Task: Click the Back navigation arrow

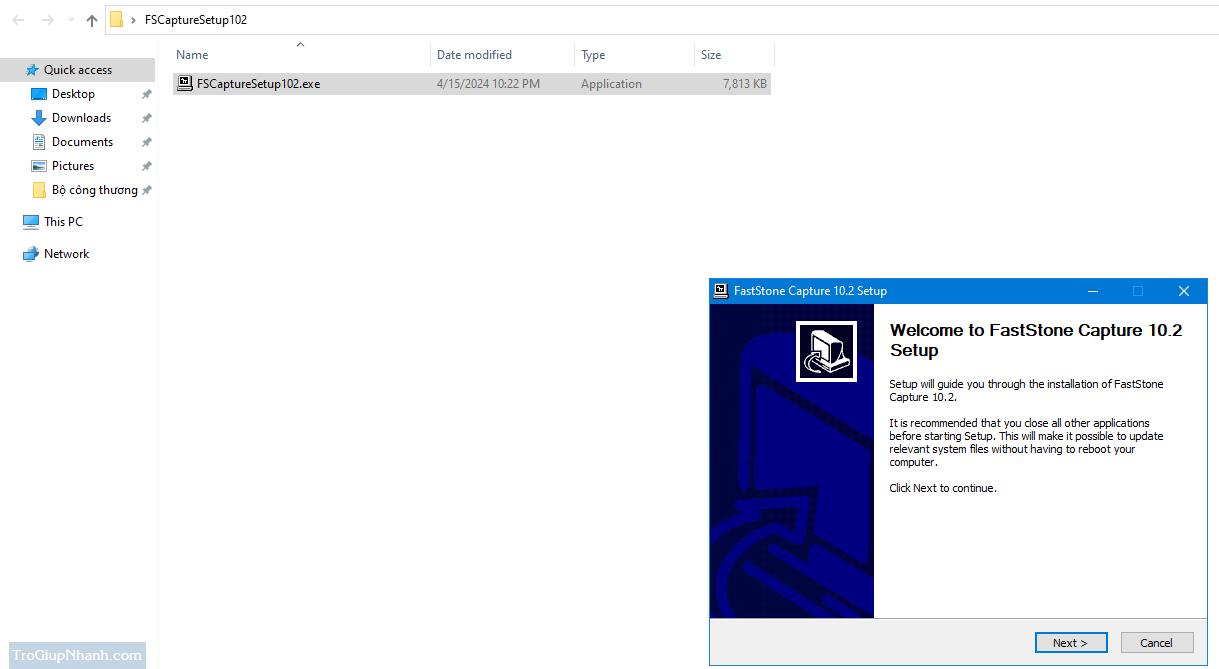Action: [18, 20]
